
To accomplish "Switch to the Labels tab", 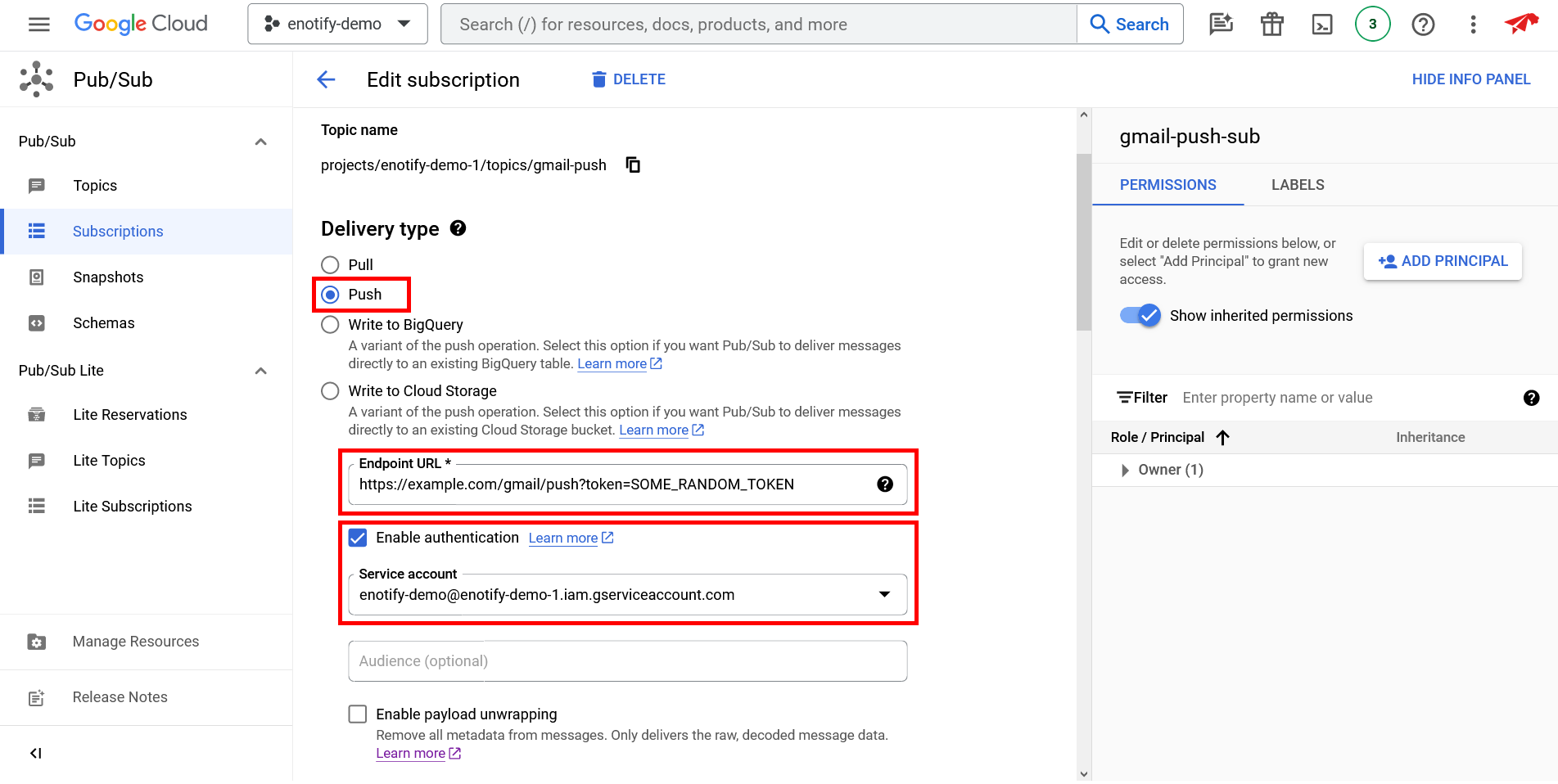I will click(x=1297, y=185).
